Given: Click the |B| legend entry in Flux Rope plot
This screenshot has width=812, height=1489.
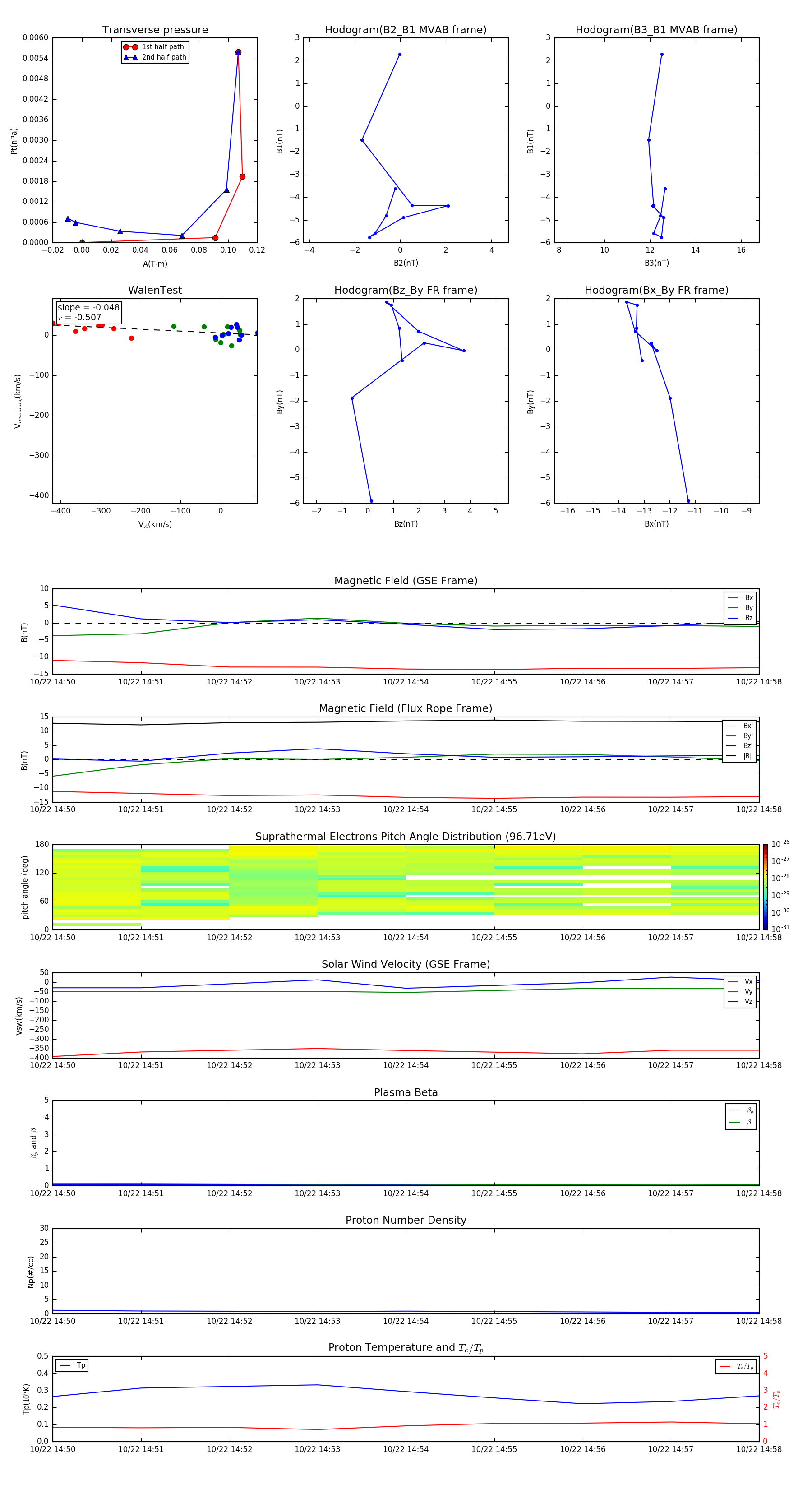Looking at the screenshot, I should click(739, 756).
